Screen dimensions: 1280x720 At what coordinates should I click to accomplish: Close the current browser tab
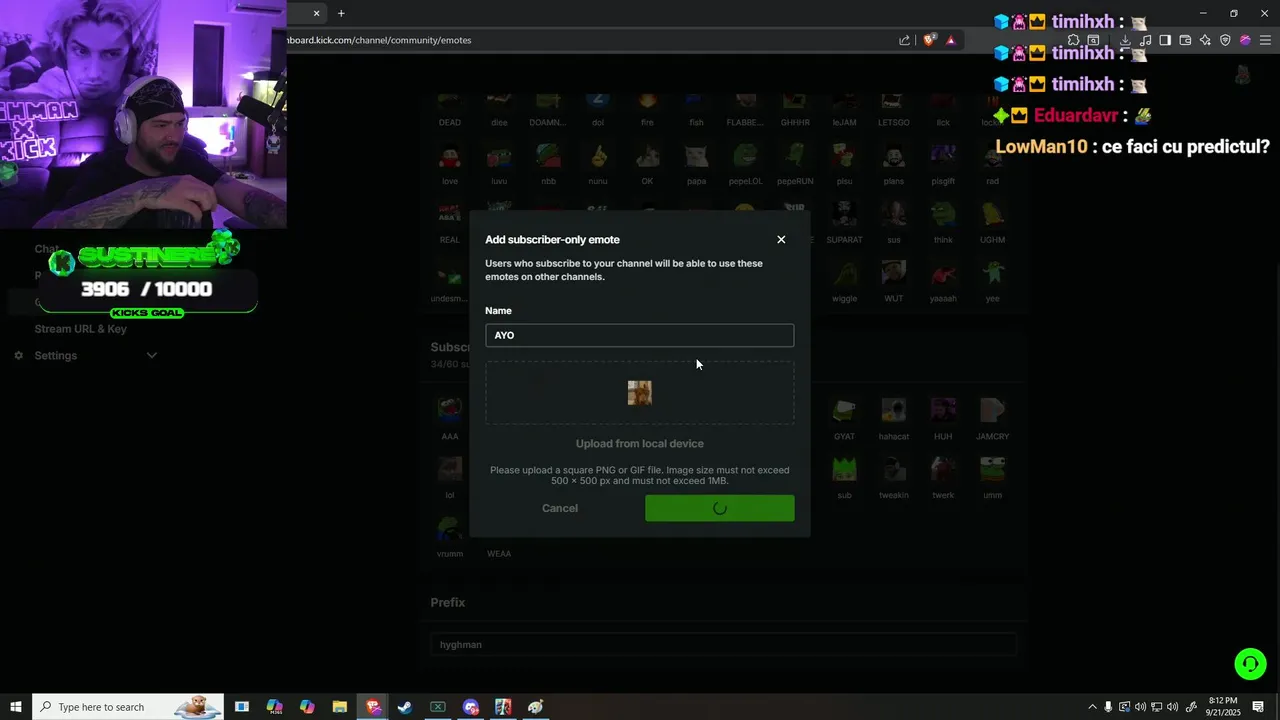coord(317,13)
